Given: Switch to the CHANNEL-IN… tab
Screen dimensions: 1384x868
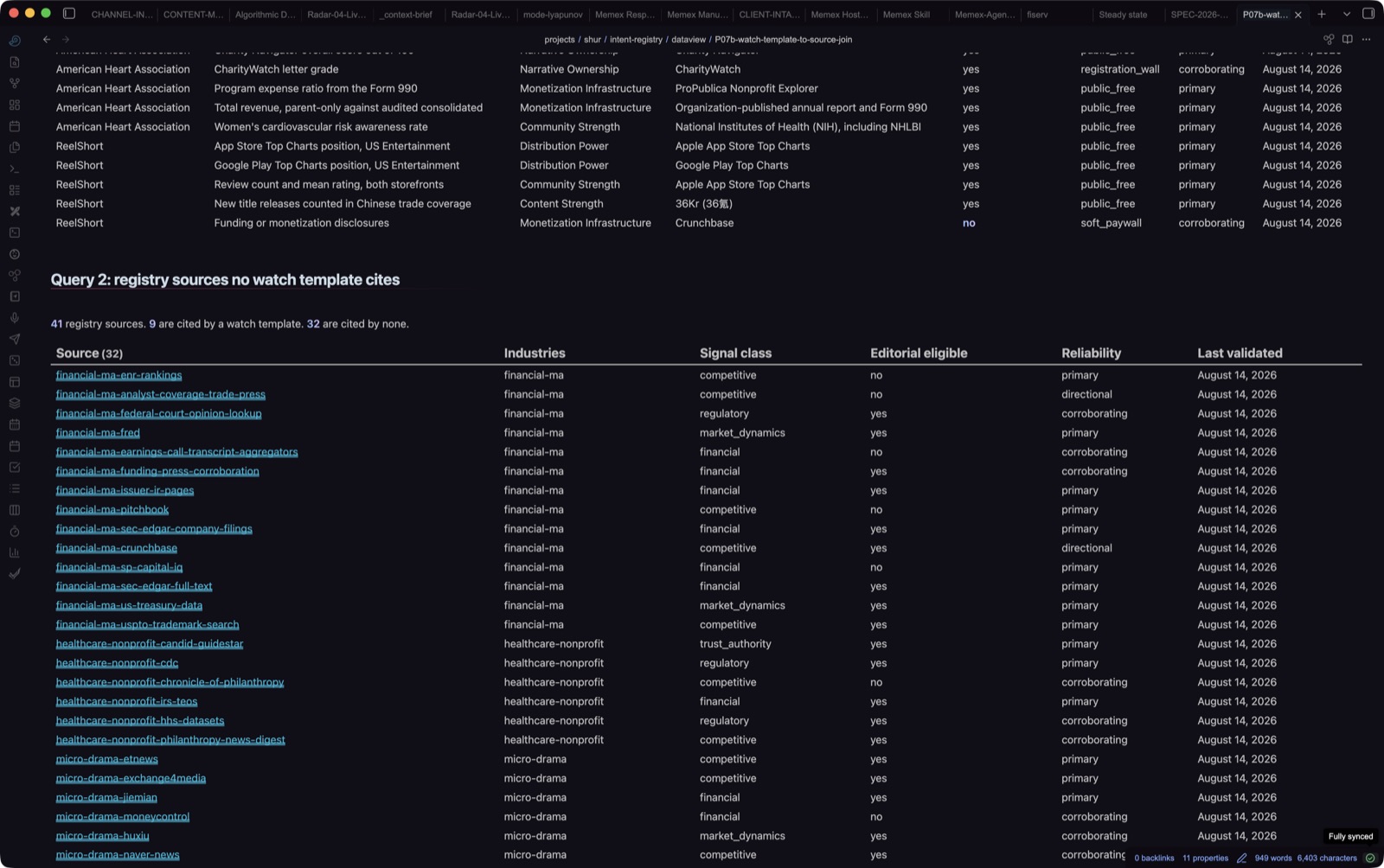Looking at the screenshot, I should 122,15.
